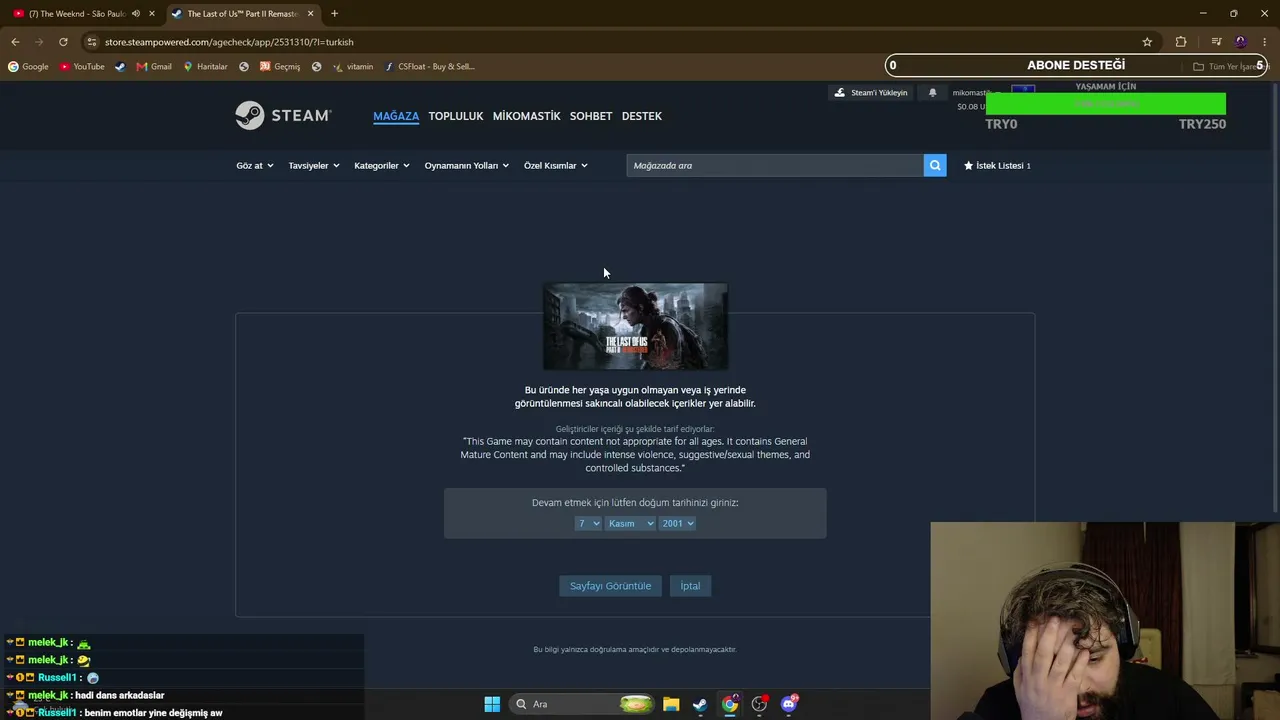1280x720 pixels.
Task: Open the birth day dropdown showing 7
Action: click(588, 523)
